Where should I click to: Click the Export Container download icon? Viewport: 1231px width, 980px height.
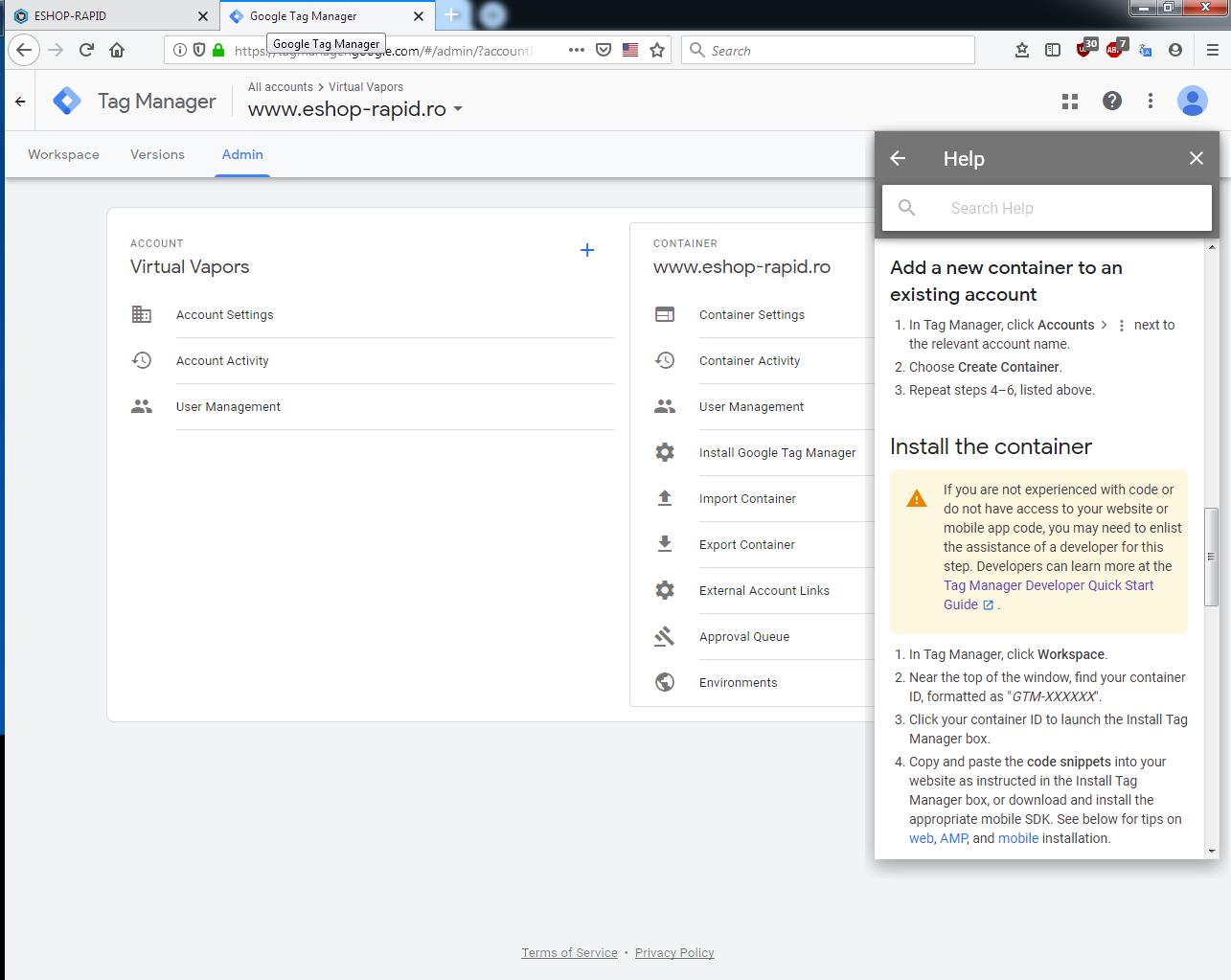tap(665, 544)
